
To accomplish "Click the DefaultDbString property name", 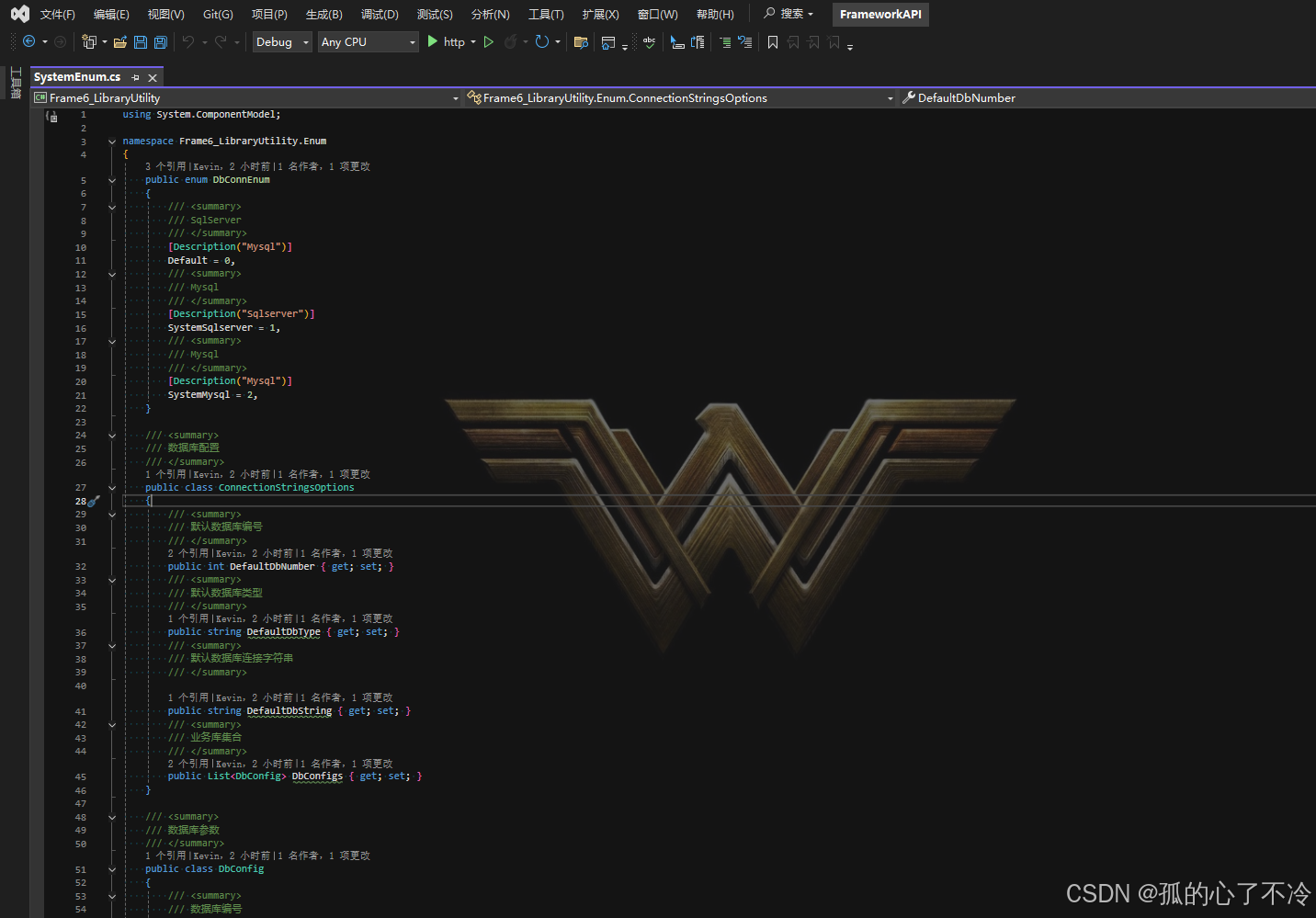I will 289,711.
